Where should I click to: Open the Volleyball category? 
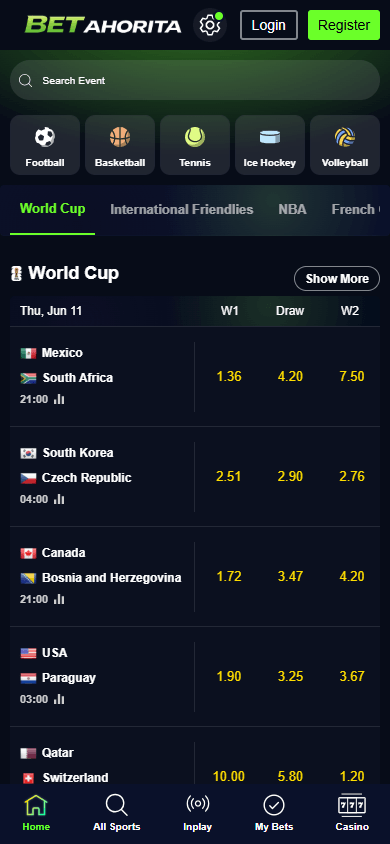(345, 145)
